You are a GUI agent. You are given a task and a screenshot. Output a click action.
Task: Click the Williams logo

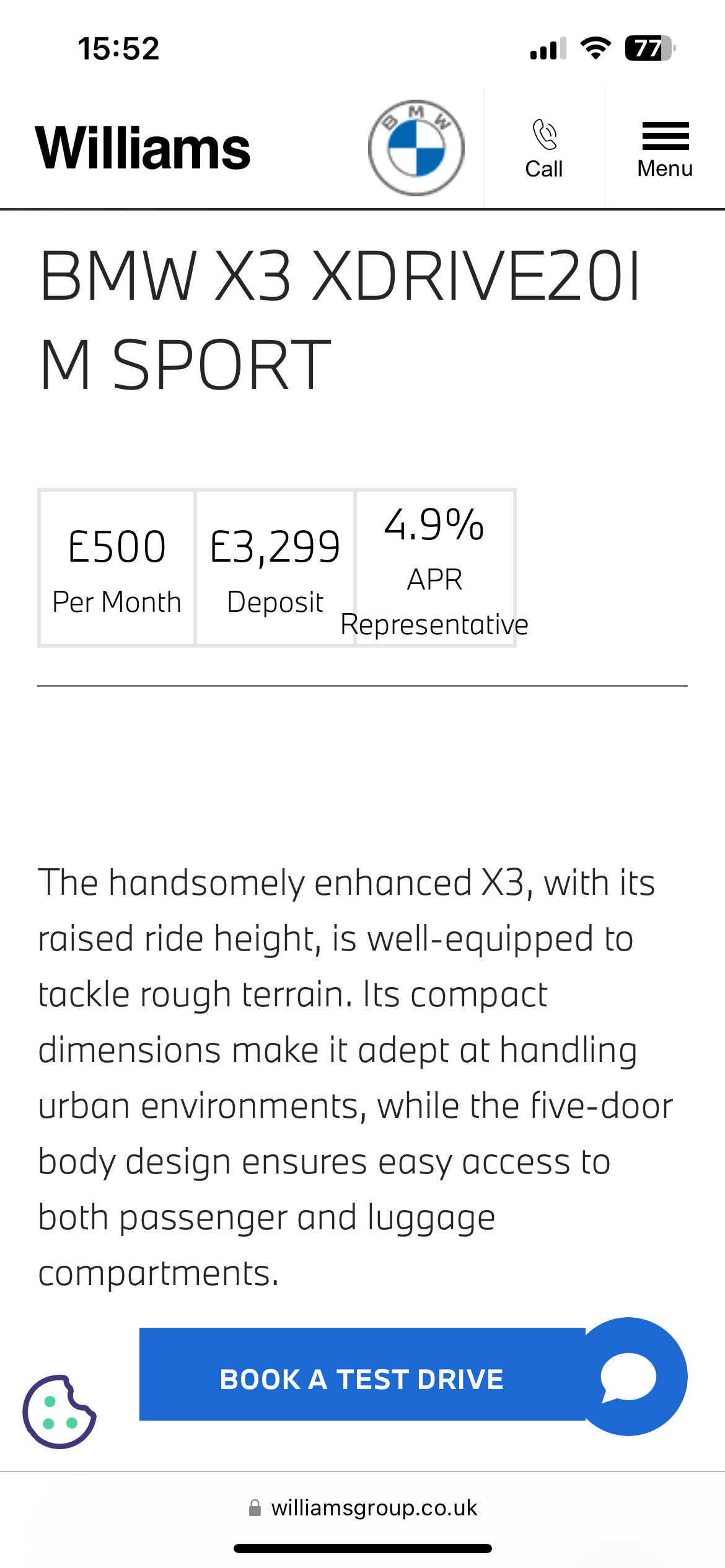pos(143,148)
